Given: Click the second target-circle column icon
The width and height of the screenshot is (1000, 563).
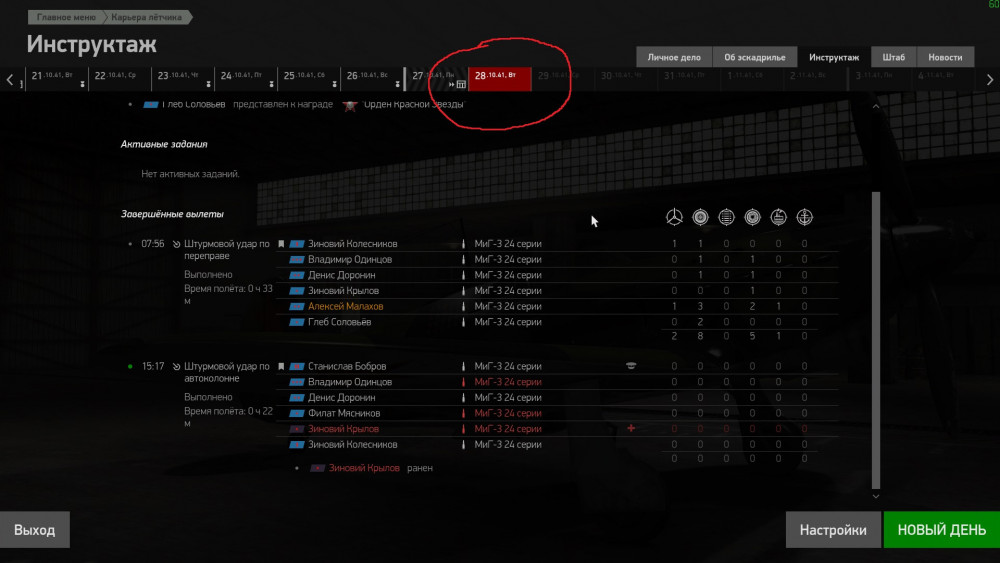Looking at the screenshot, I should pos(753,217).
